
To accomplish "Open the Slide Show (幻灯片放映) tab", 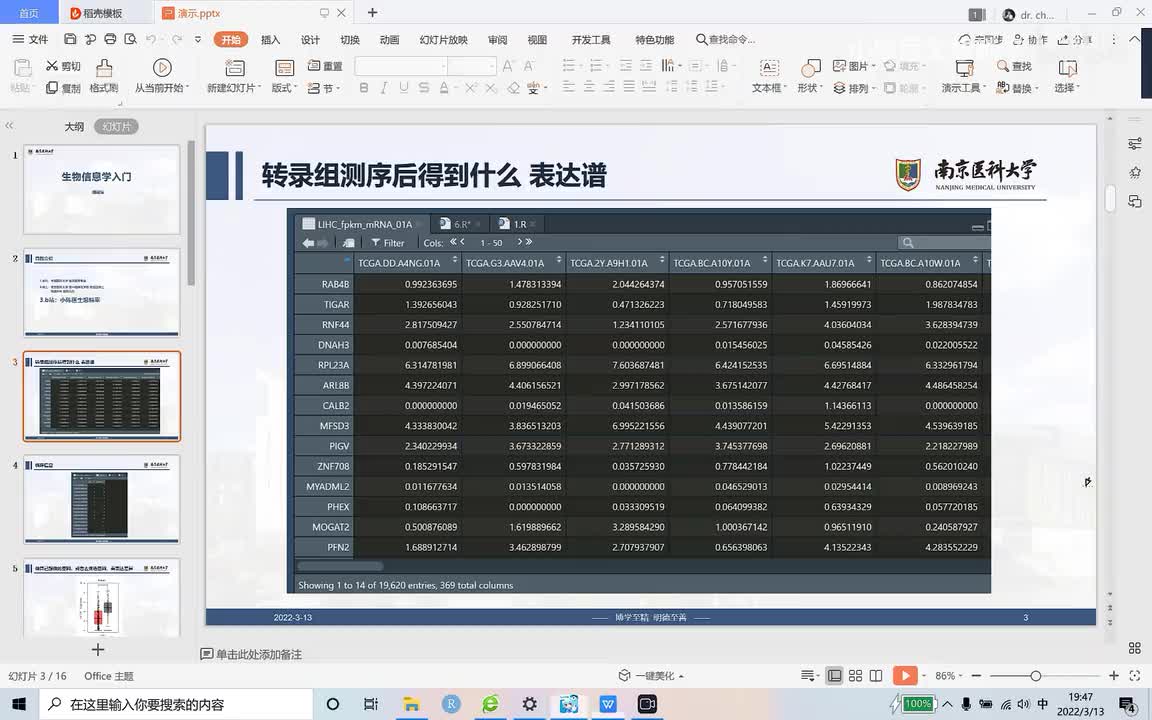I will point(444,40).
